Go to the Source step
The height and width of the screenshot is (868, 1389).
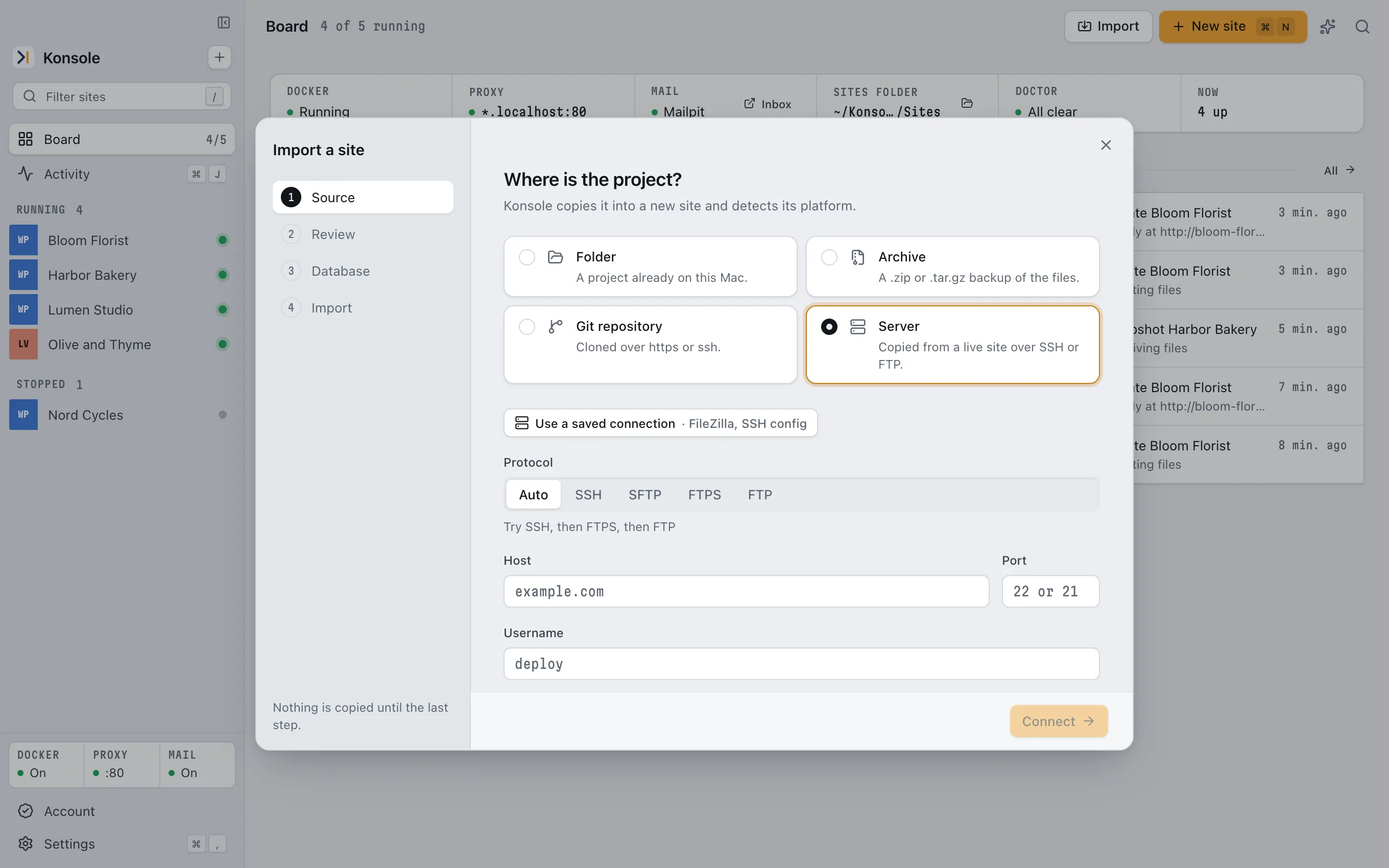(x=363, y=198)
